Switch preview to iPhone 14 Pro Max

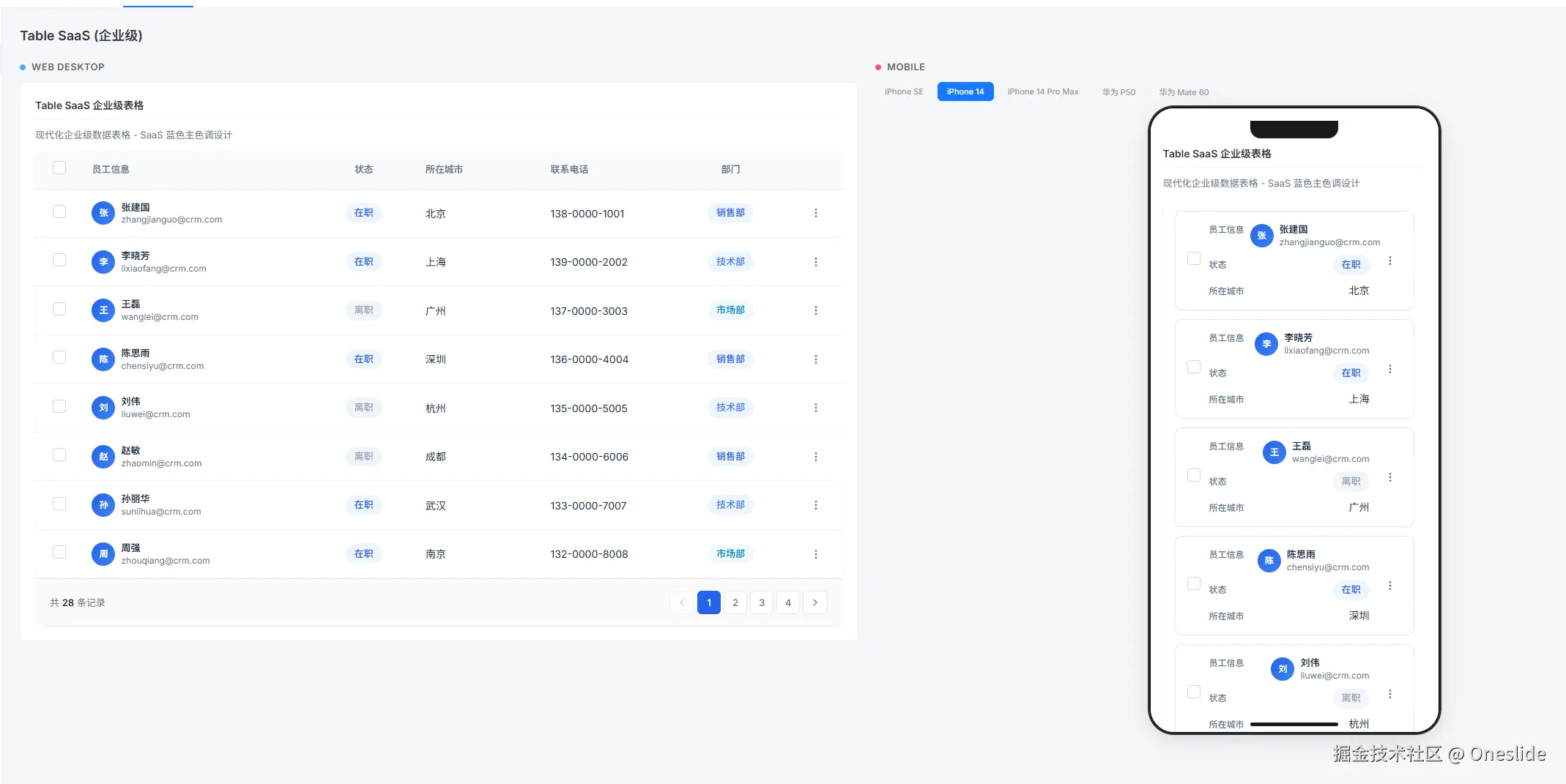1043,92
